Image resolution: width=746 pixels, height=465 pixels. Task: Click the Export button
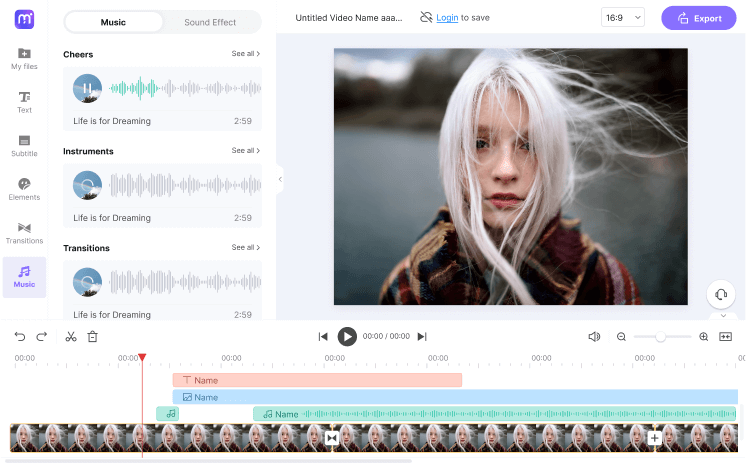click(698, 18)
